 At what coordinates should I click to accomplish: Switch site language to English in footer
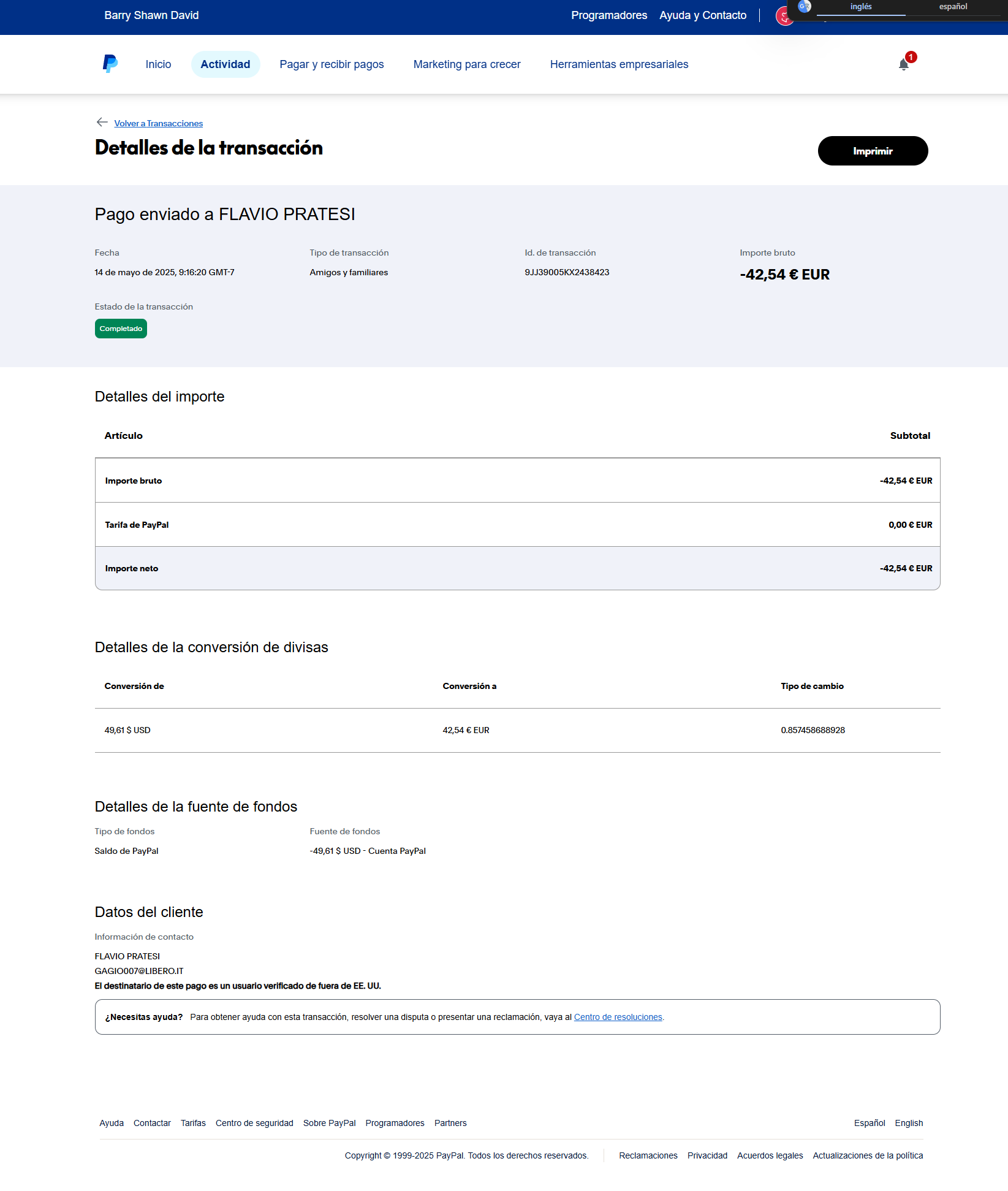click(x=908, y=1123)
